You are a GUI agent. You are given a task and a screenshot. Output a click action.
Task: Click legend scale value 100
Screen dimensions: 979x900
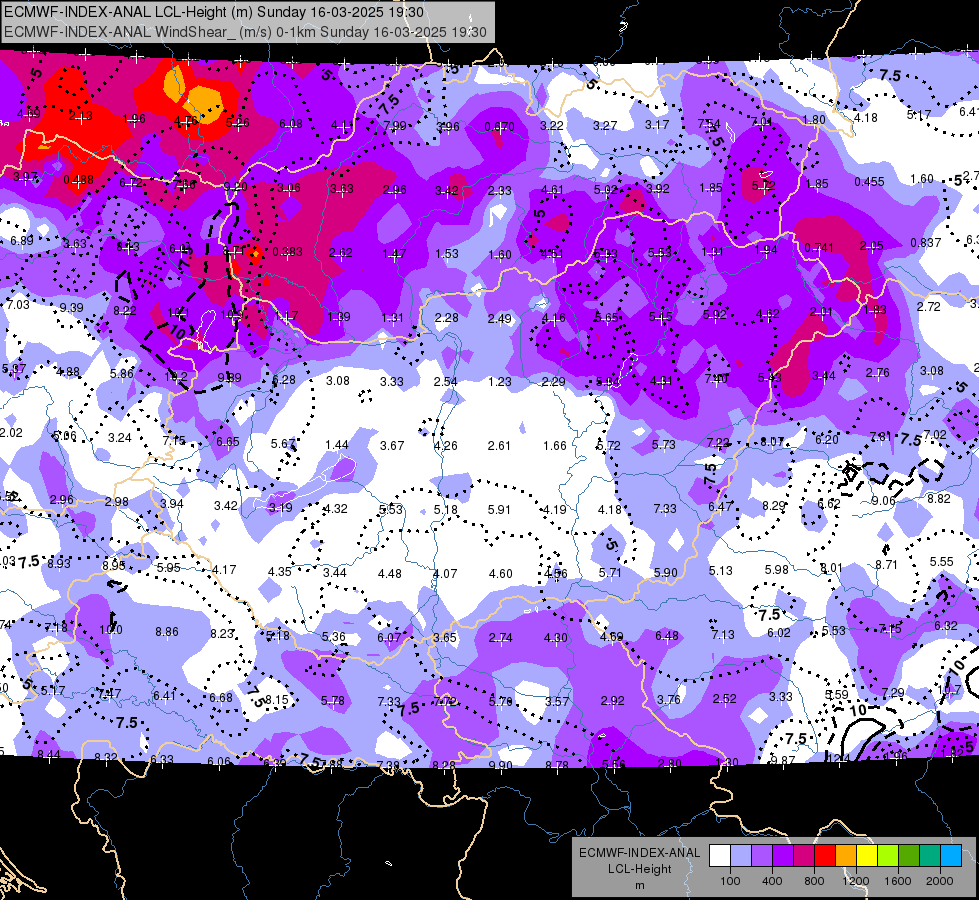click(x=730, y=881)
